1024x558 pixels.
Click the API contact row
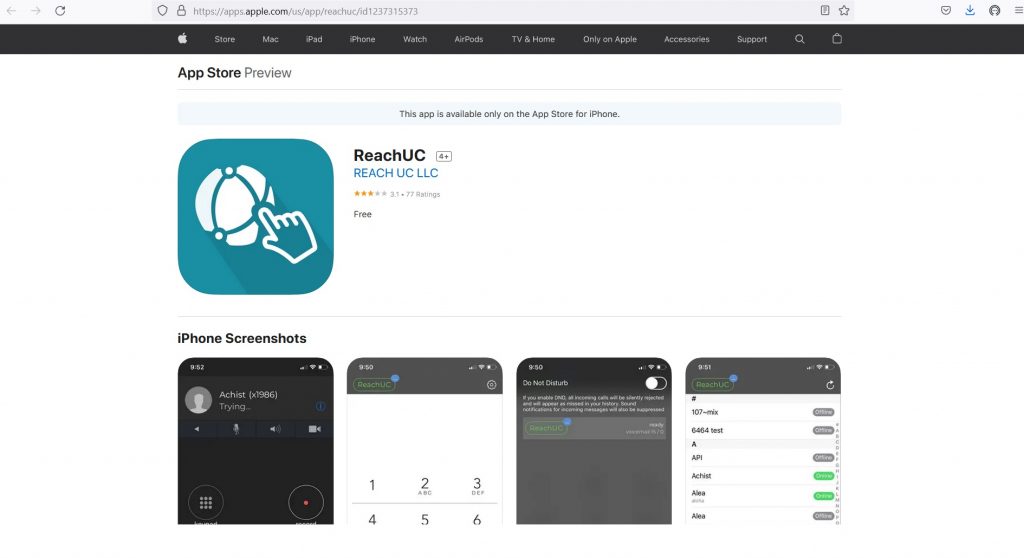762,457
